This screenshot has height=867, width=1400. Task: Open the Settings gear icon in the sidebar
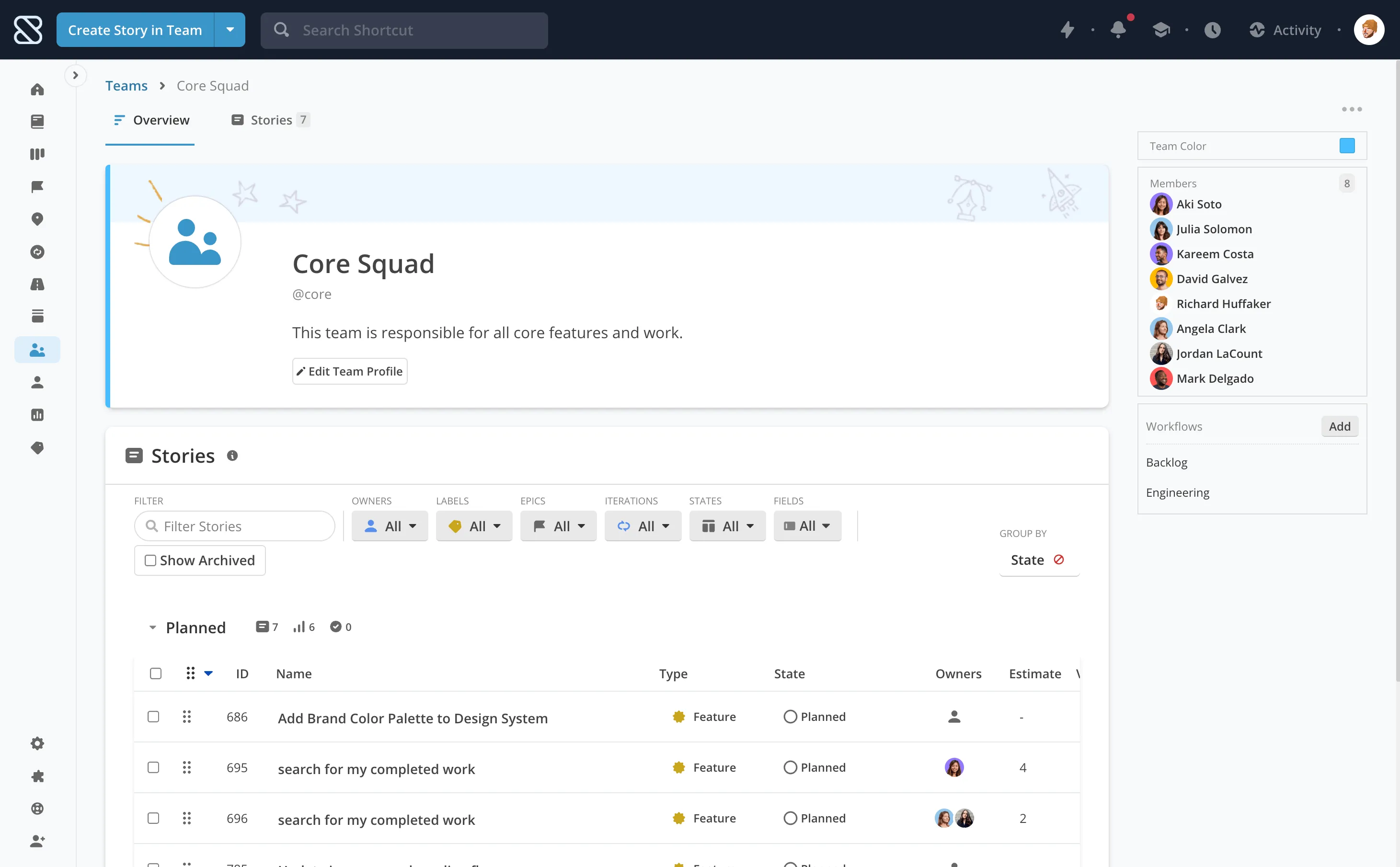(37, 744)
